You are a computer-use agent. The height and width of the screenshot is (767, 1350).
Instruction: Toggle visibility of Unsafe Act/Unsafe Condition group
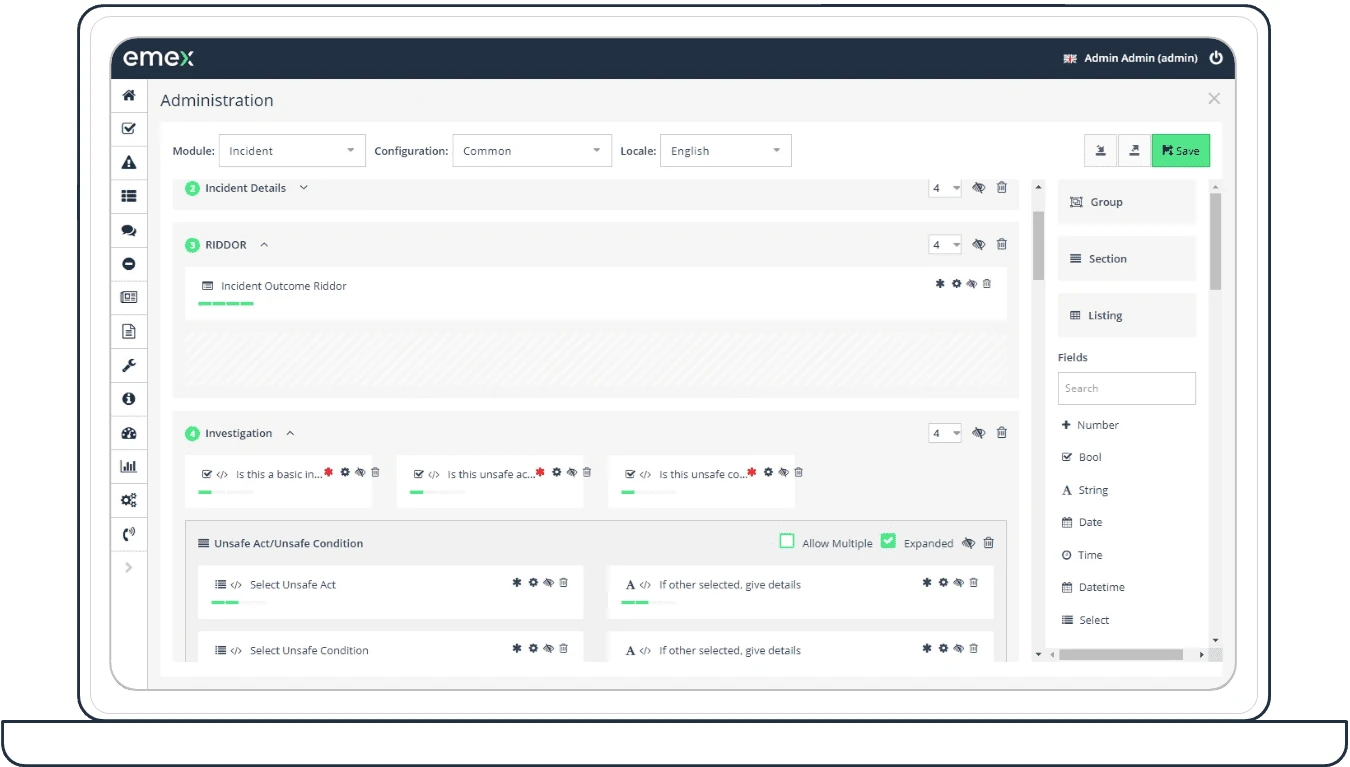pos(968,543)
